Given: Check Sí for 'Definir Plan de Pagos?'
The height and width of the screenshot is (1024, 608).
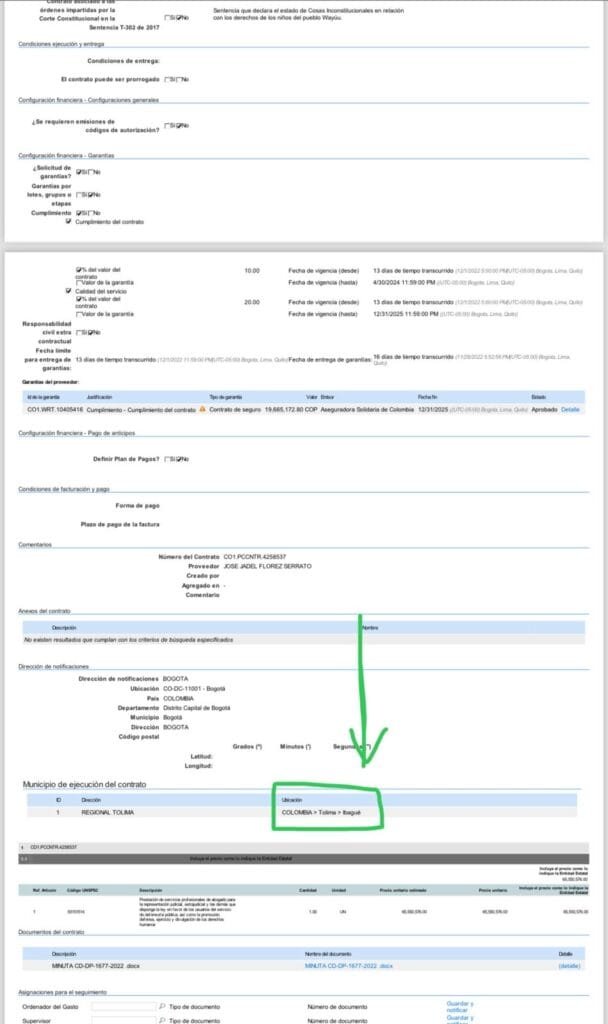Looking at the screenshot, I should (x=167, y=459).
